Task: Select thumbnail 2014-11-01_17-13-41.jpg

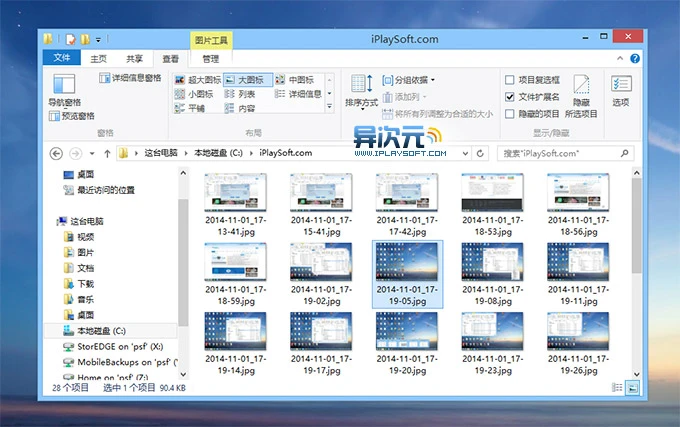Action: coord(235,205)
